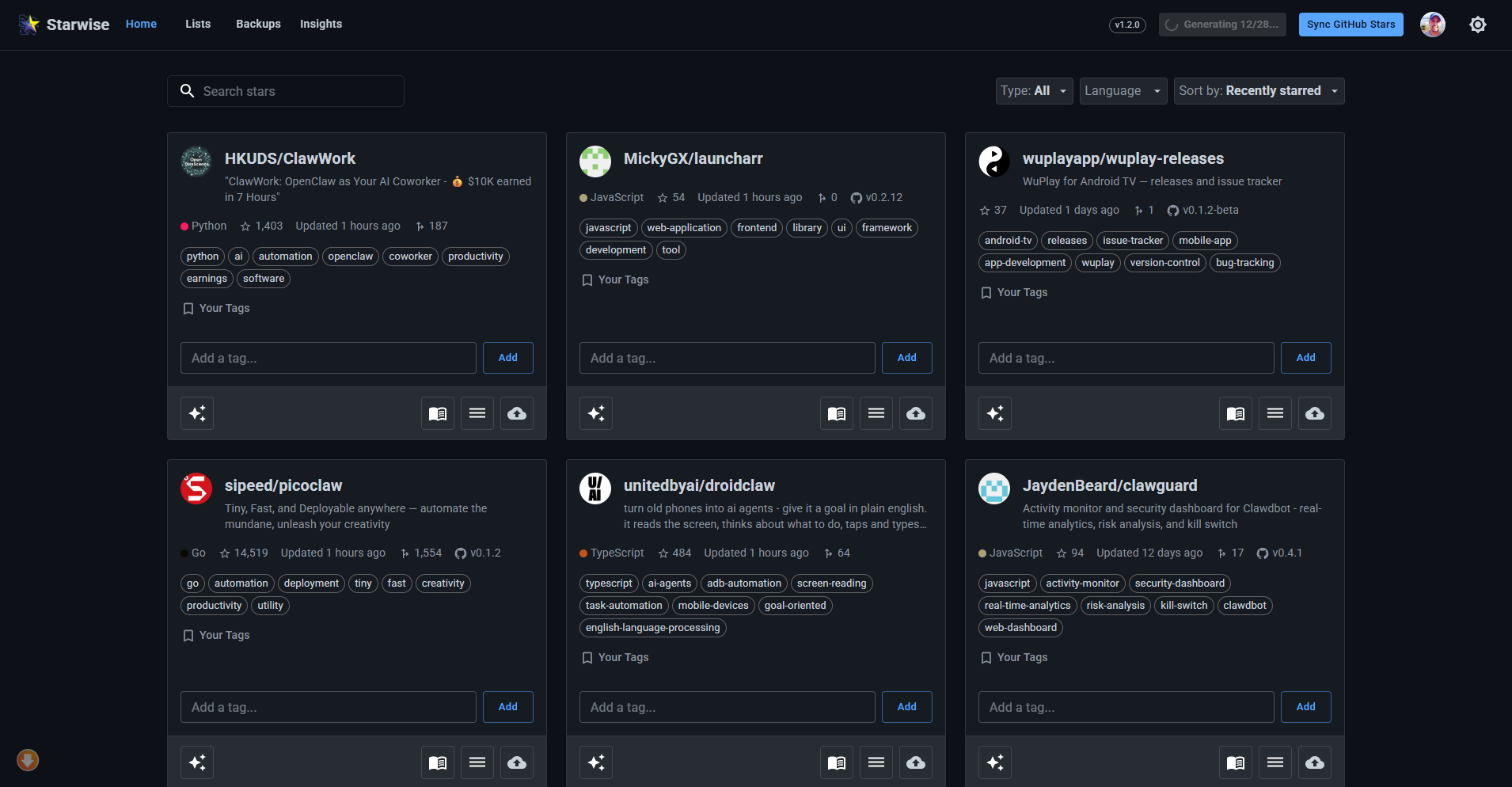Viewport: 1512px width, 787px height.
Task: Click the AI sparkle icon on HKUDS/ClawWork card
Action: point(197,413)
